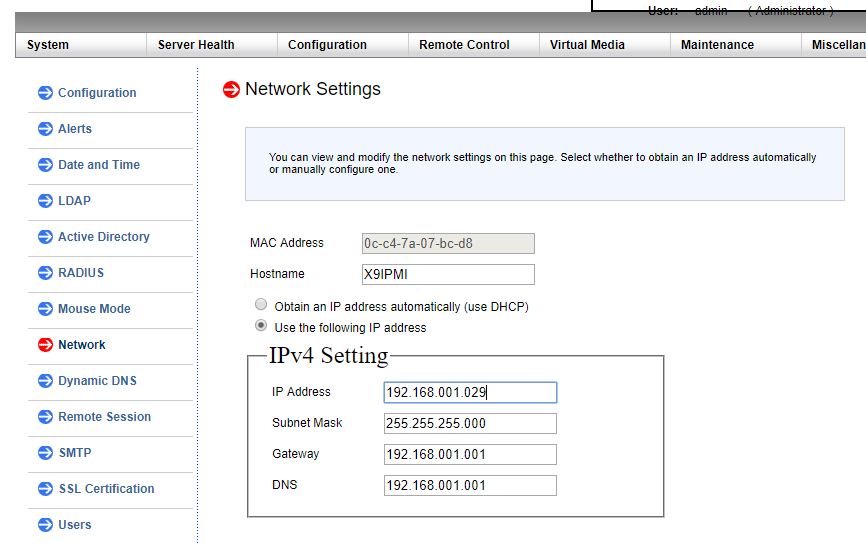Viewport: 866px width, 543px height.
Task: Click the arrow icon beside RADIUS
Action: (45, 273)
